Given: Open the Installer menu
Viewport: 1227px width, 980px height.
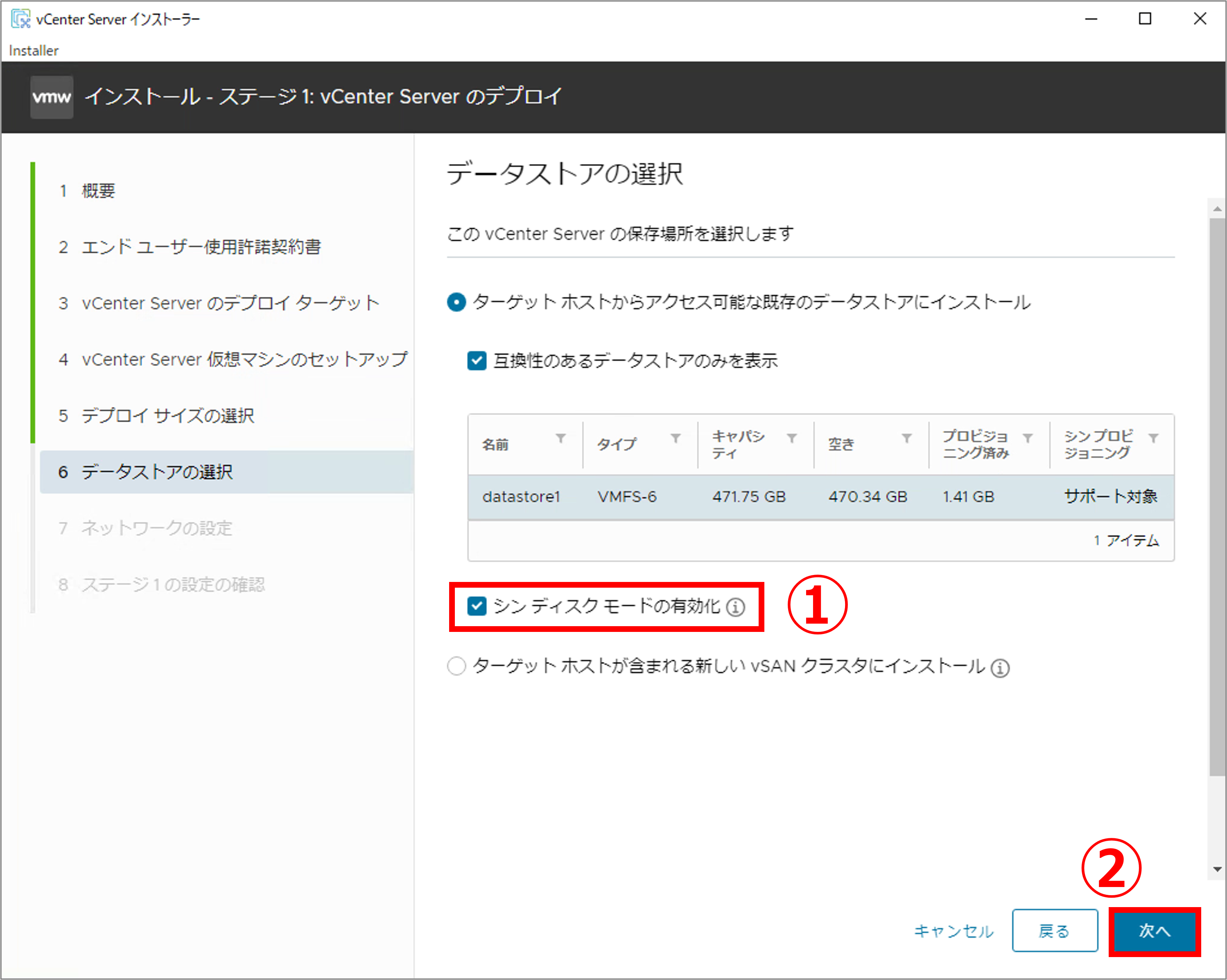Looking at the screenshot, I should (34, 51).
